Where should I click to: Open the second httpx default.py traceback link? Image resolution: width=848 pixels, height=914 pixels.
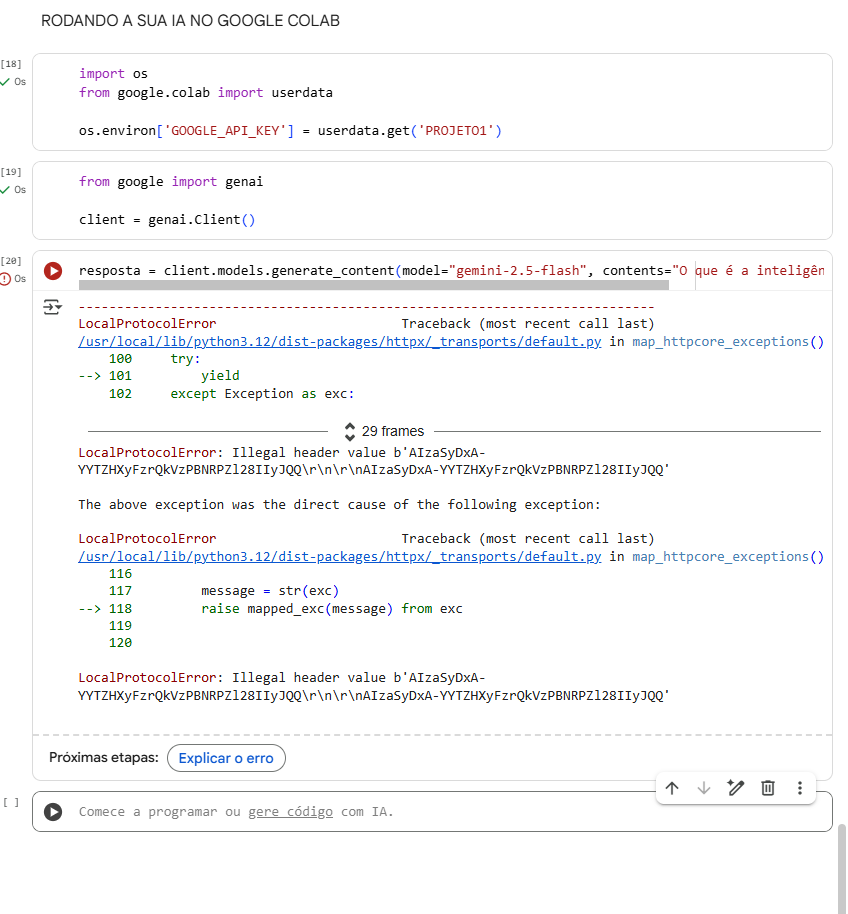[x=340, y=557]
